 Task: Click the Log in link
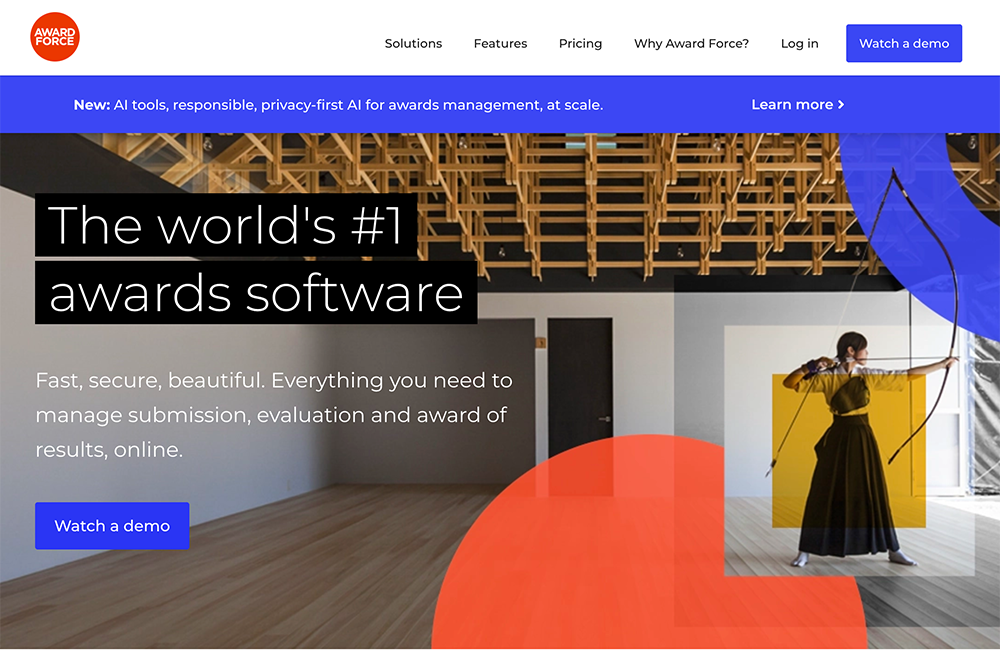(799, 43)
